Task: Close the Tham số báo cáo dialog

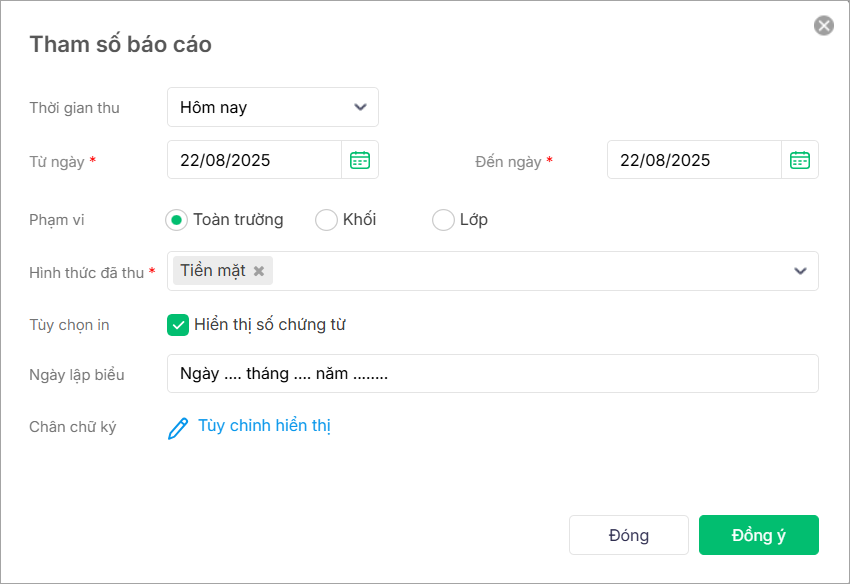Action: pyautogui.click(x=824, y=26)
